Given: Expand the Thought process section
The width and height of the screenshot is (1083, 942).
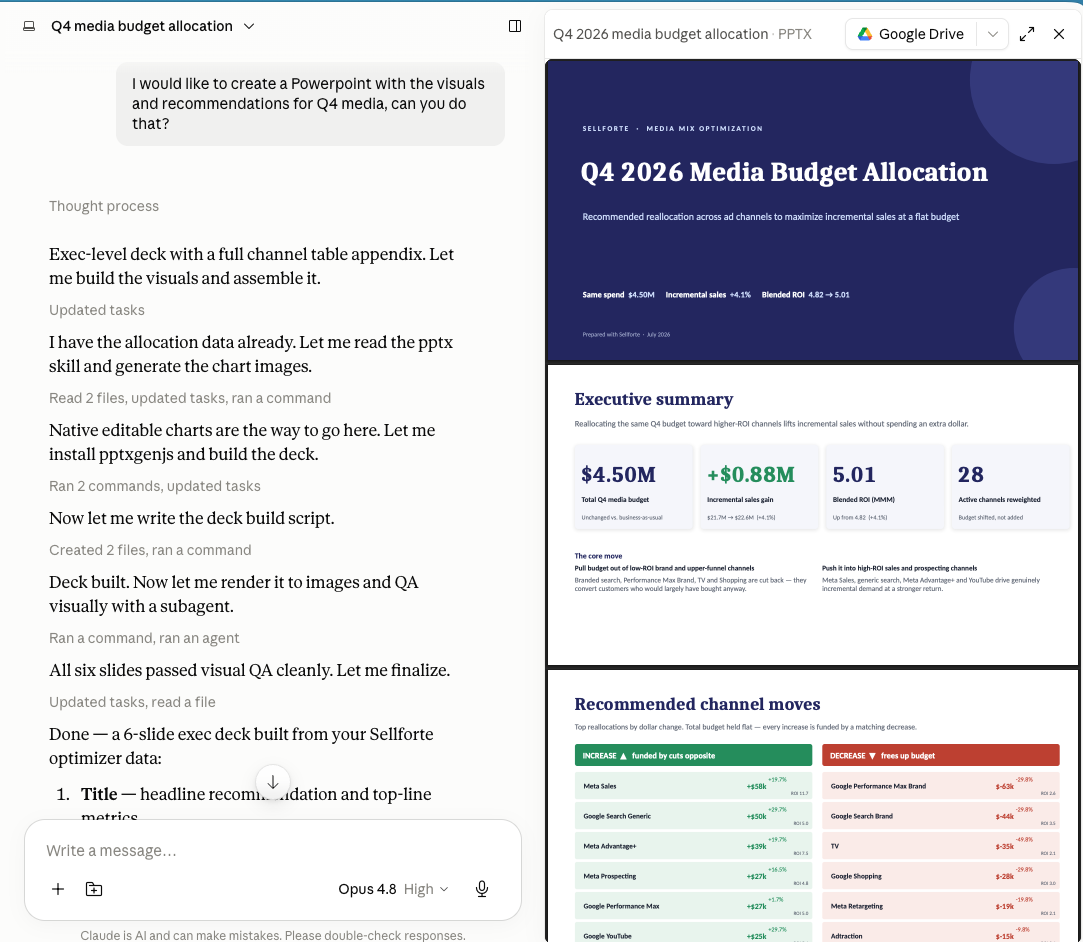Looking at the screenshot, I should coord(104,206).
